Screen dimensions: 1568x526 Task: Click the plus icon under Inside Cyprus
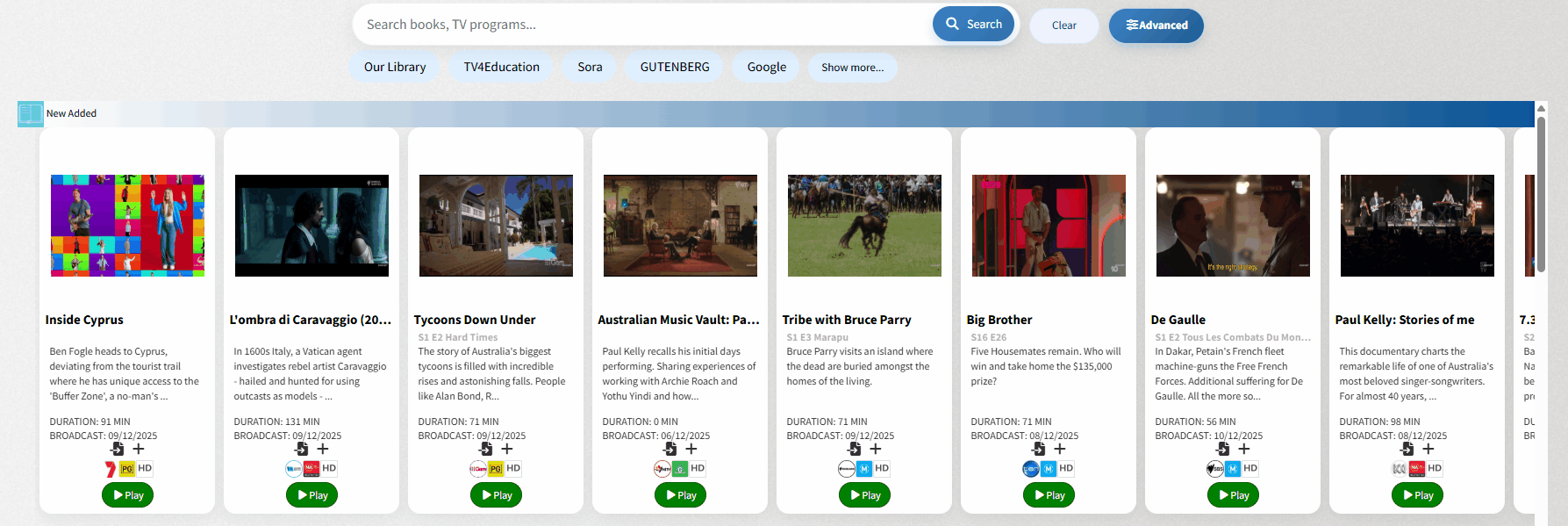click(x=139, y=449)
